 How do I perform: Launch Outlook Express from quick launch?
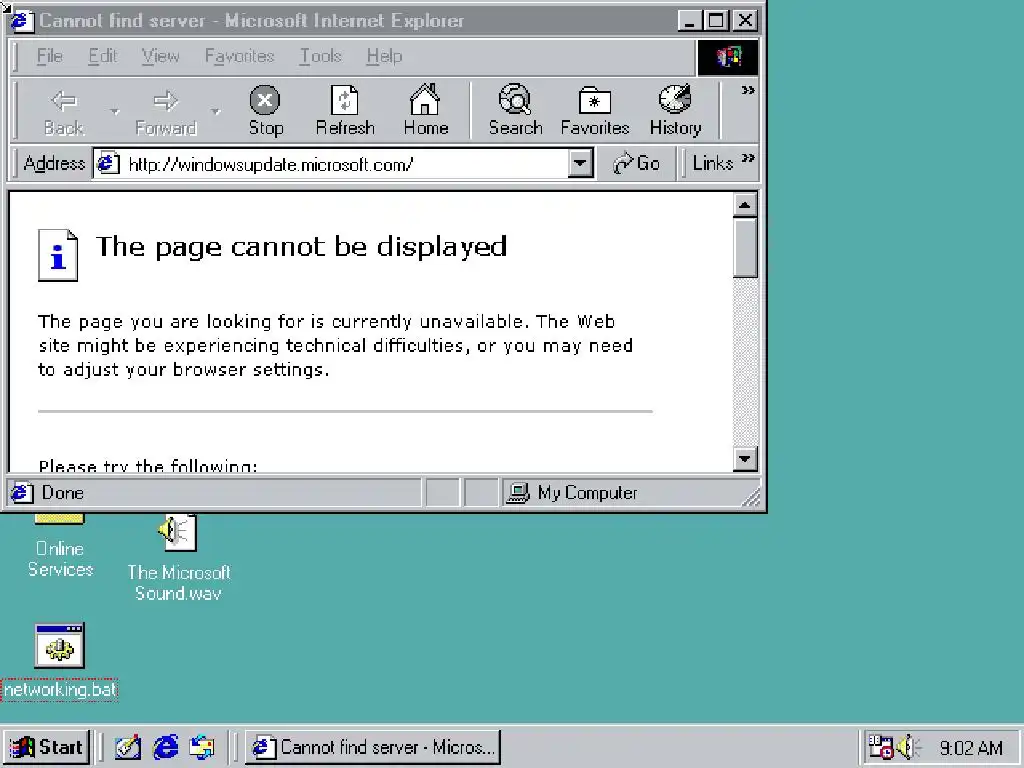[x=202, y=747]
